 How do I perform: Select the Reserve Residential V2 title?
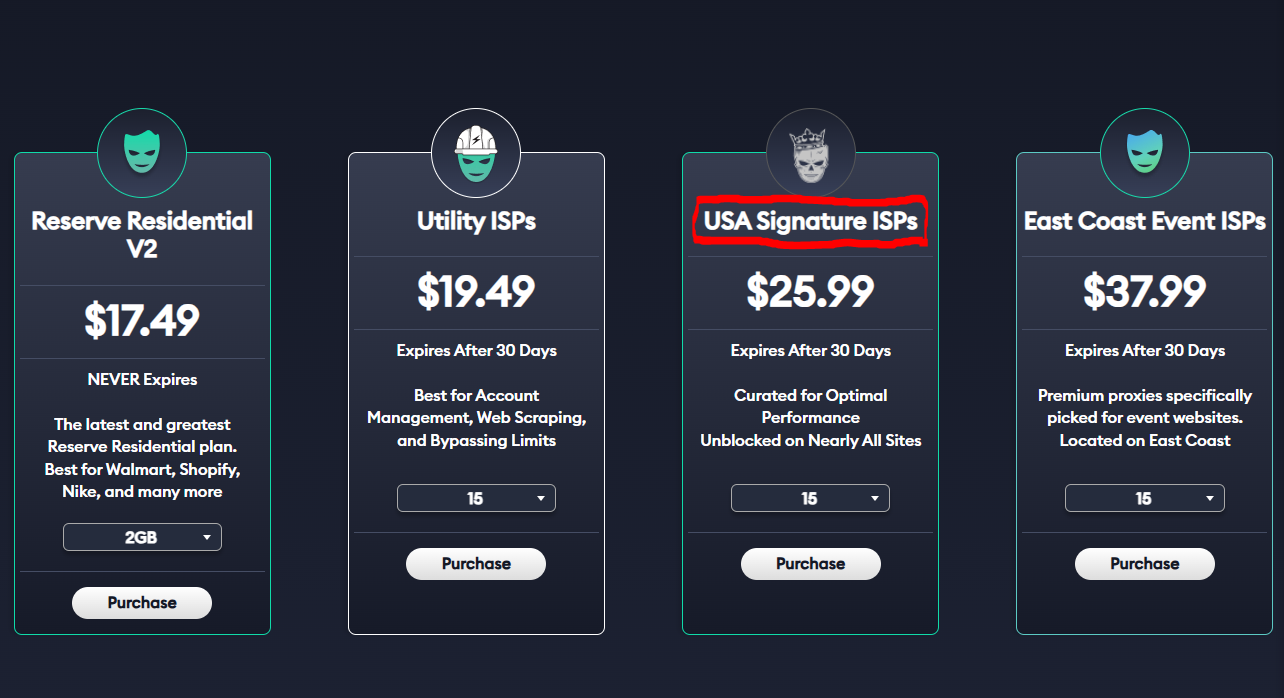(x=142, y=235)
